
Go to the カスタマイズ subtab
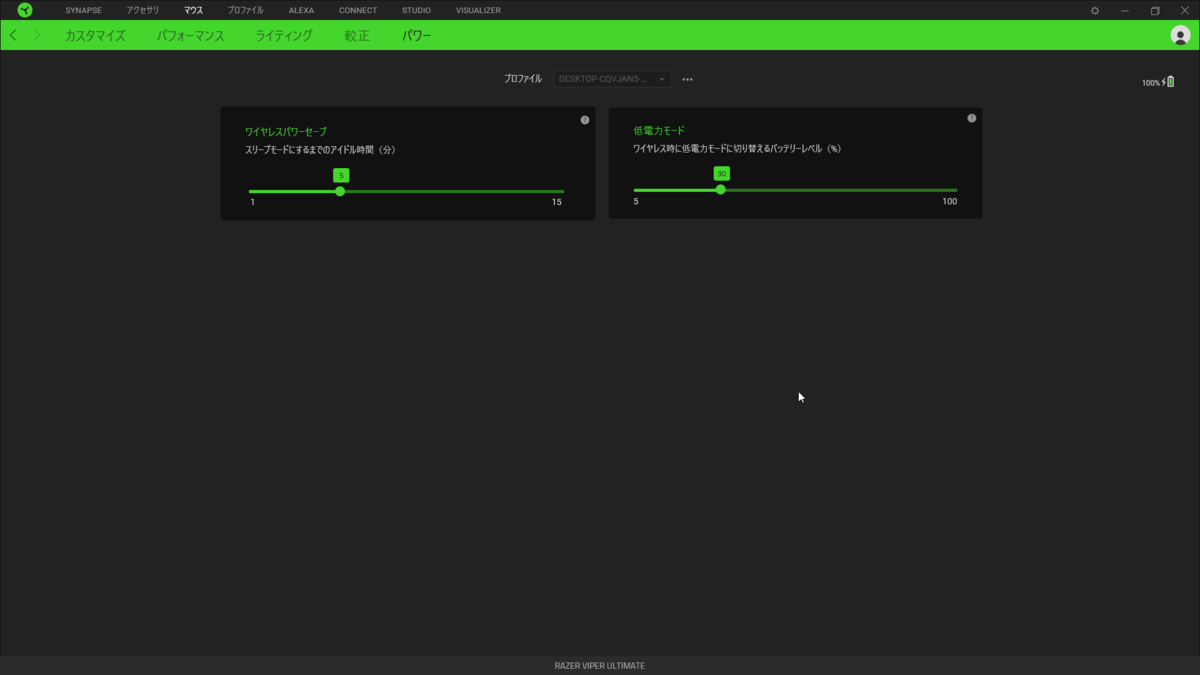coord(95,35)
